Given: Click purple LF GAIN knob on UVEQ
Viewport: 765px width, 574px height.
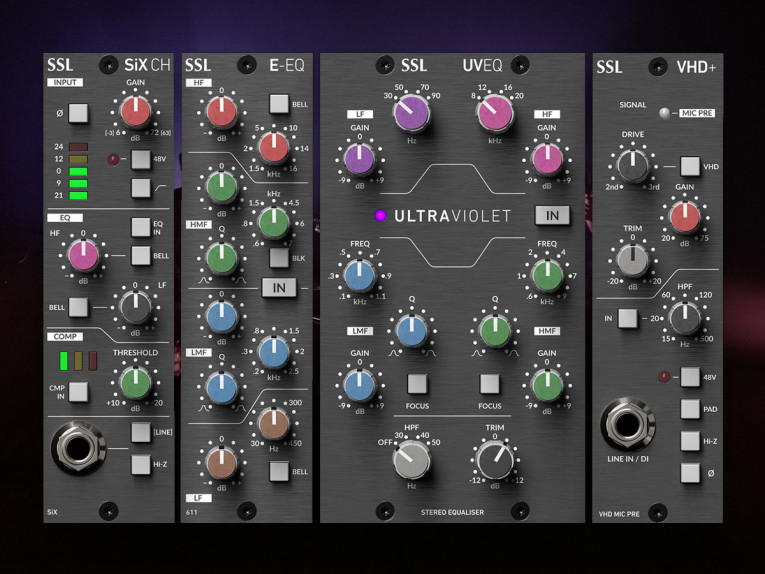Looking at the screenshot, I should pyautogui.click(x=360, y=158).
